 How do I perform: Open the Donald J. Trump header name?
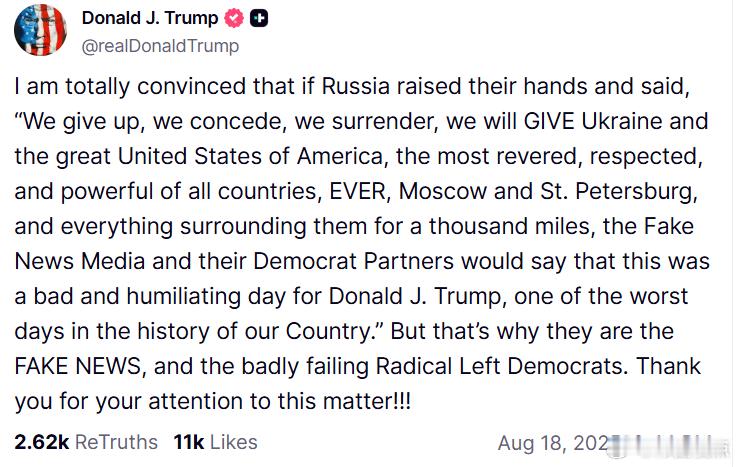pyautogui.click(x=150, y=18)
